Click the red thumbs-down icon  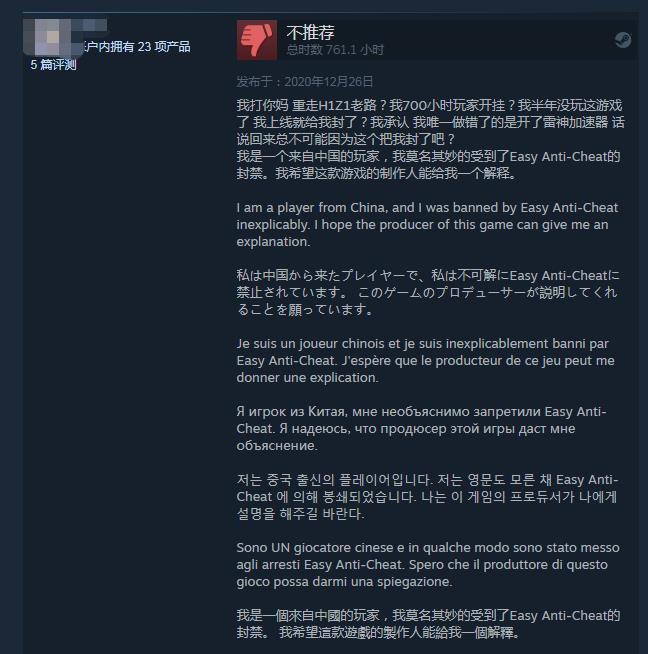pos(256,40)
